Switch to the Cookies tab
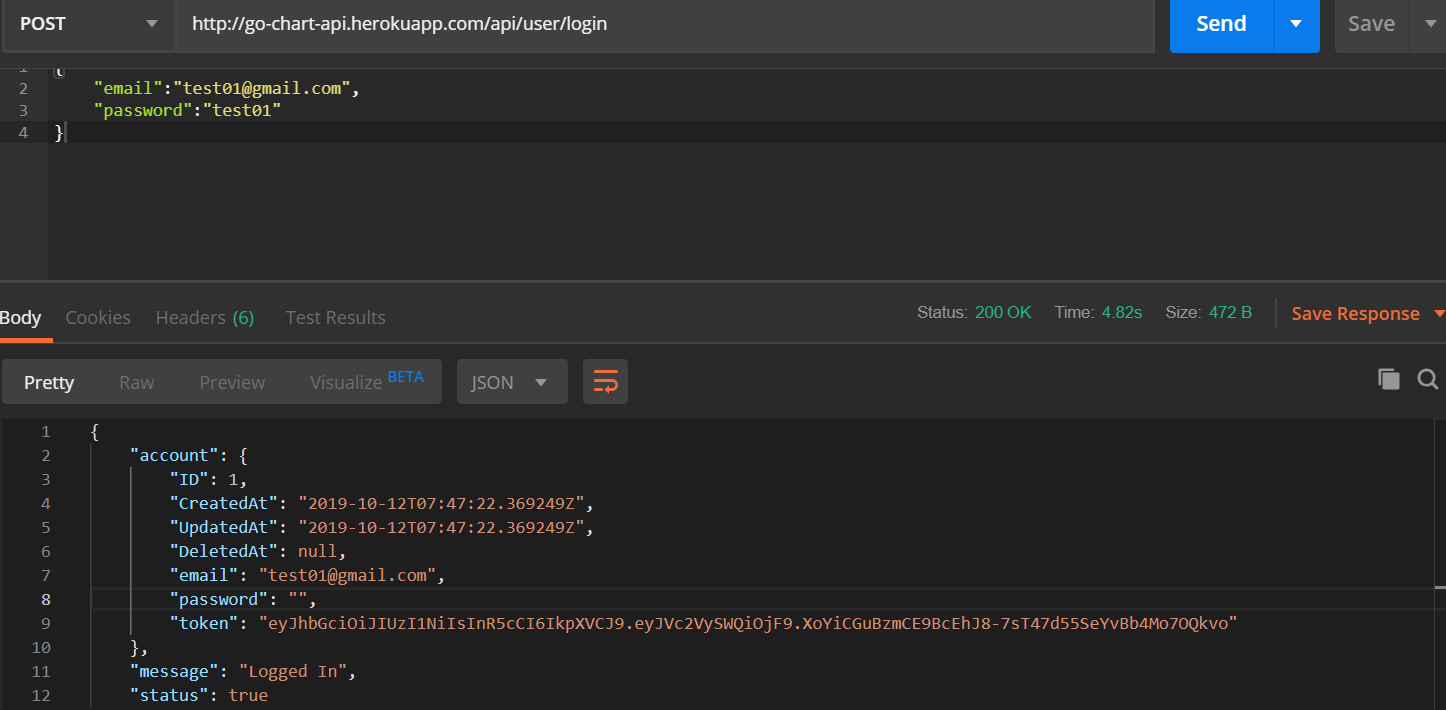Image resolution: width=1446 pixels, height=710 pixels. click(x=98, y=317)
